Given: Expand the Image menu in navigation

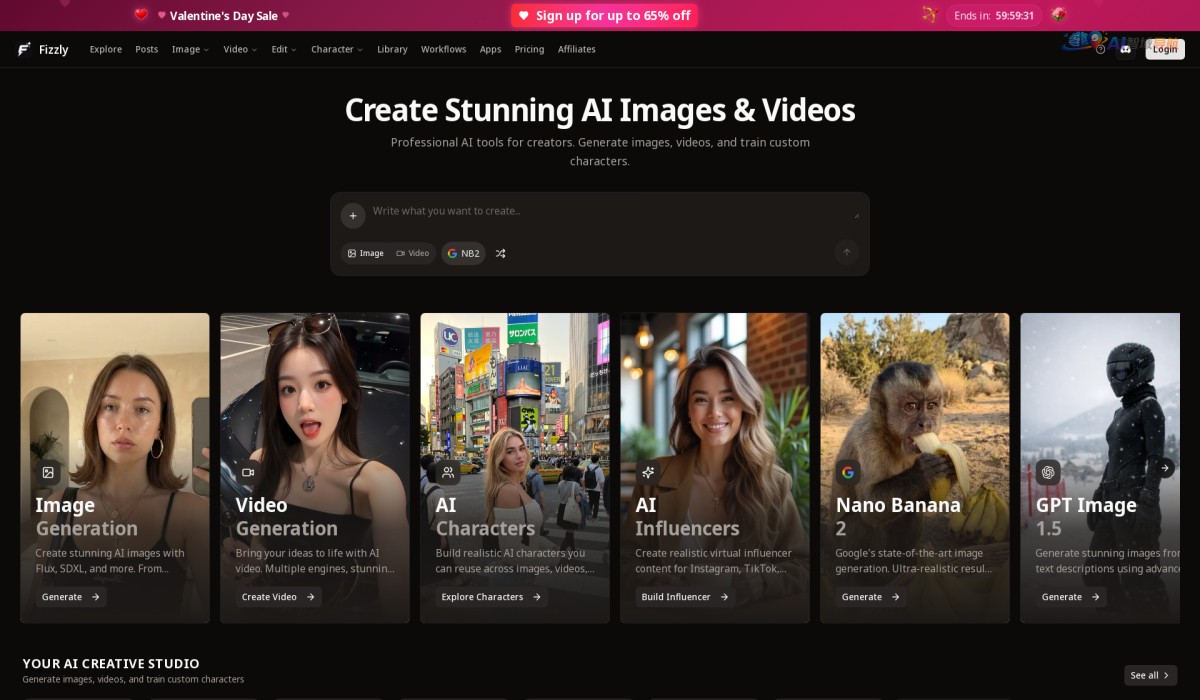Looking at the screenshot, I should tap(190, 49).
